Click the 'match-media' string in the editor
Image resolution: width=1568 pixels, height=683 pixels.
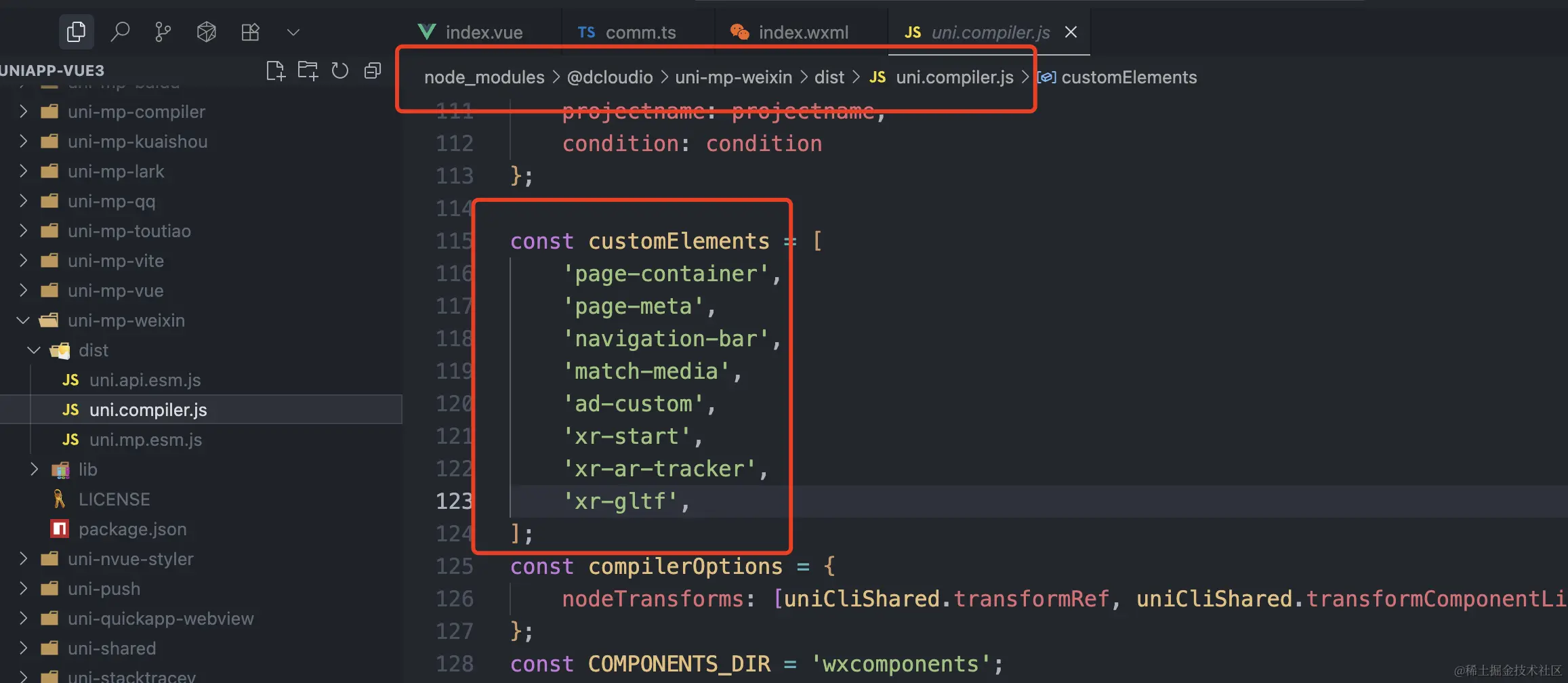646,371
